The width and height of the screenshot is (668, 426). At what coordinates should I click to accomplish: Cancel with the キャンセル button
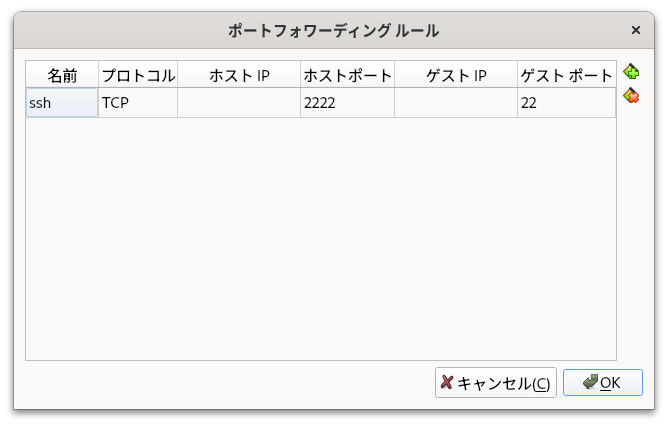click(496, 383)
